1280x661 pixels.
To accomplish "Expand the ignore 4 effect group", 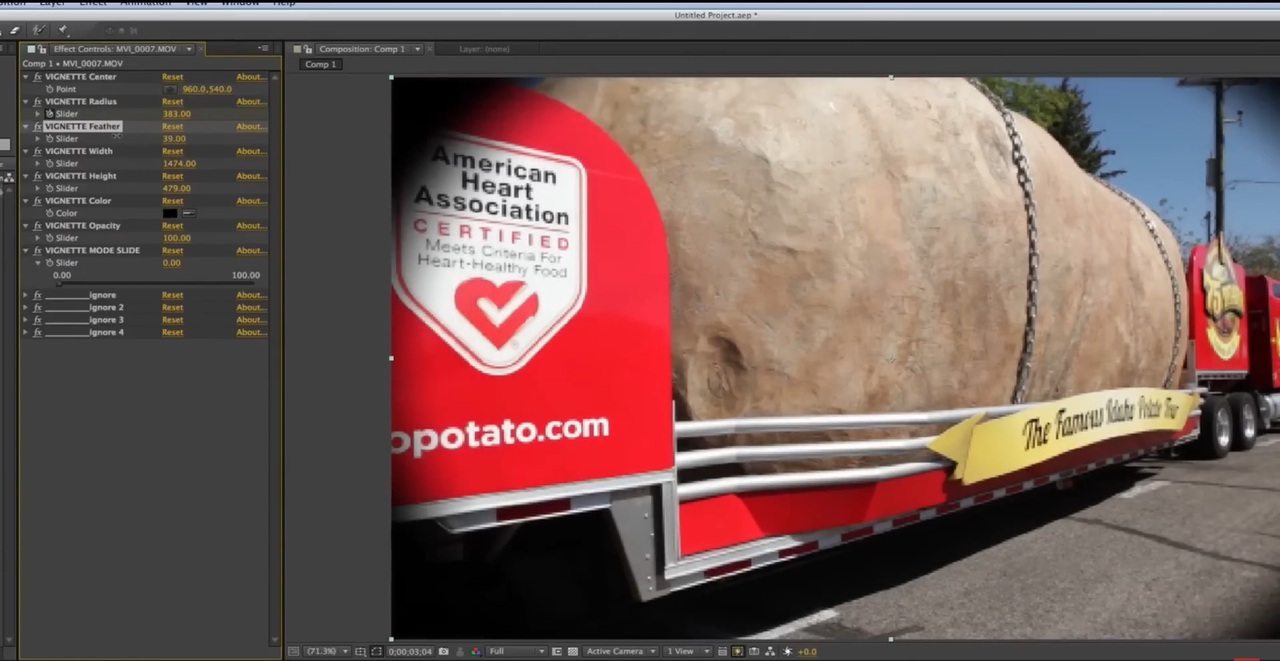I will (26, 332).
